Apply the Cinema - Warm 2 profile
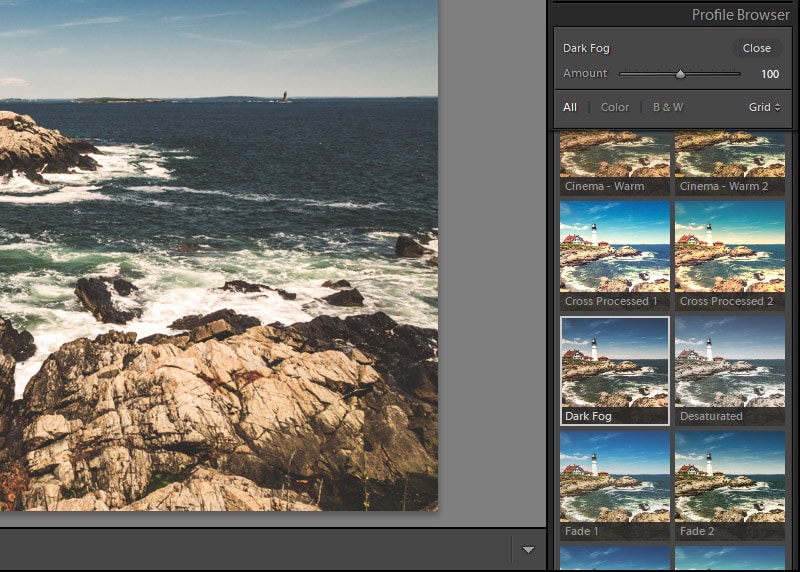 point(730,163)
